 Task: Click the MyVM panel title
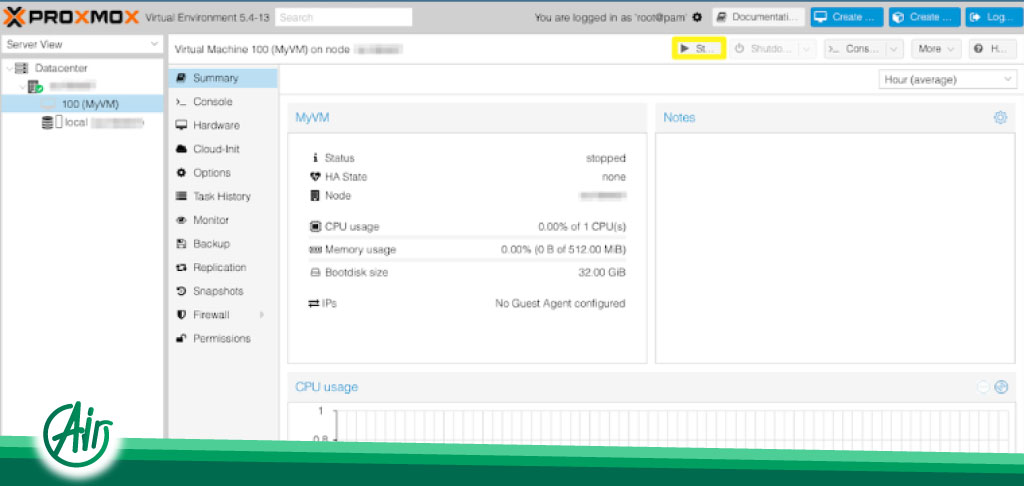pos(312,118)
